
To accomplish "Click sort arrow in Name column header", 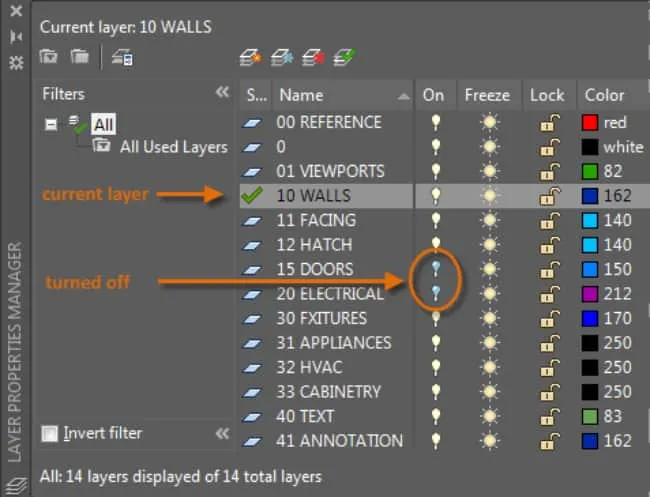I will (x=403, y=97).
